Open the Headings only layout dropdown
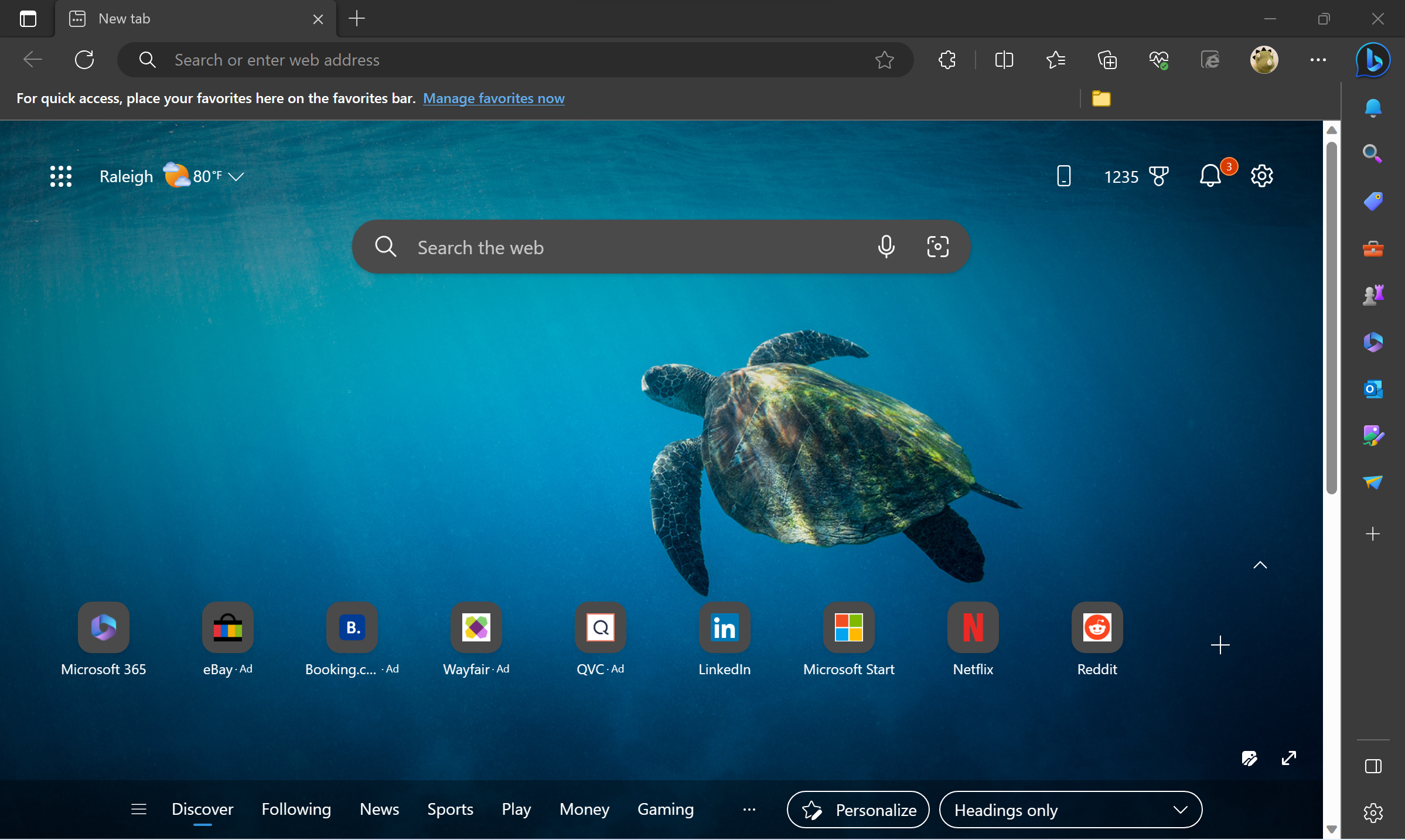Viewport: 1405px width, 840px height. pos(1070,810)
